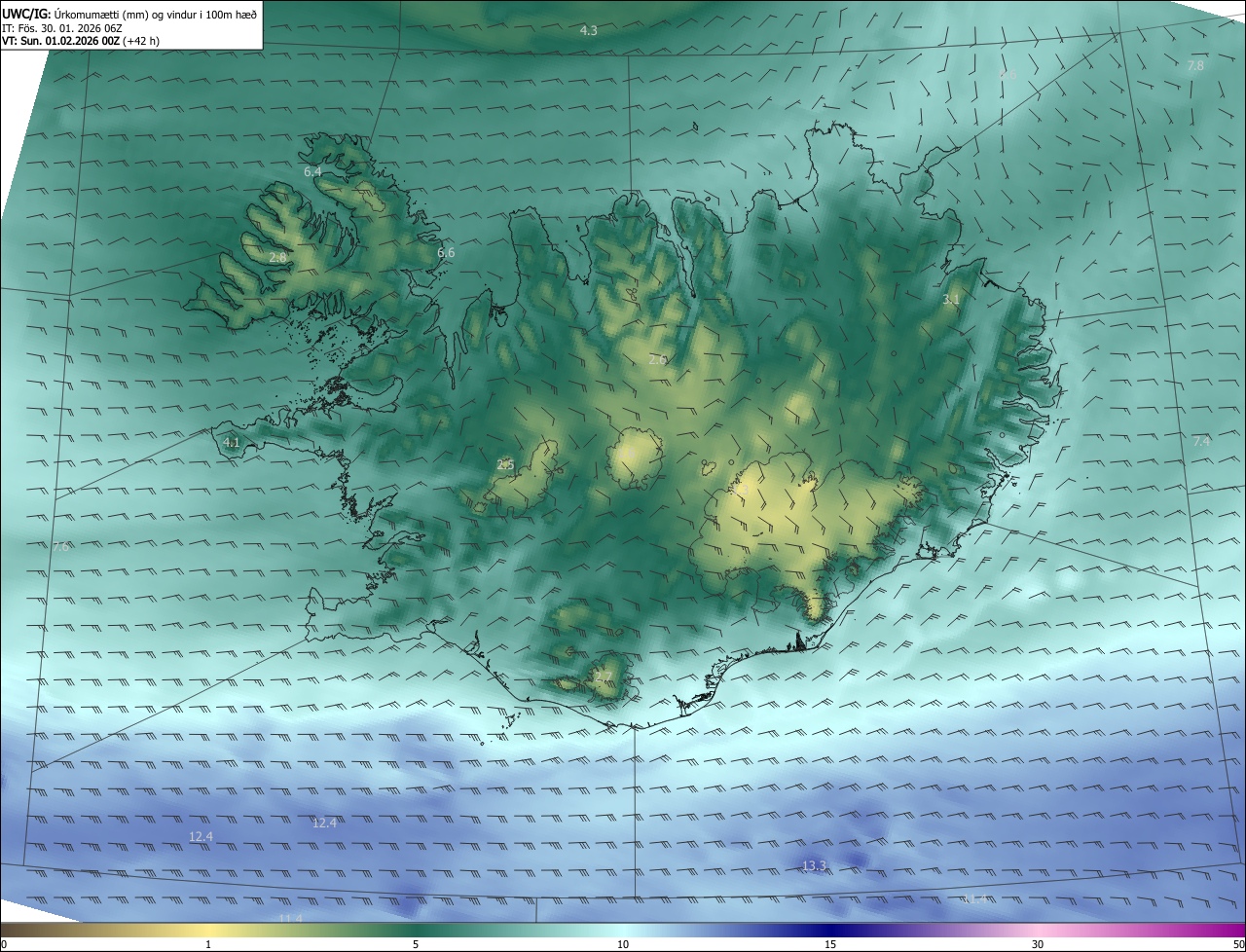
Task: Click the 6.4 value label
Action: [312, 171]
